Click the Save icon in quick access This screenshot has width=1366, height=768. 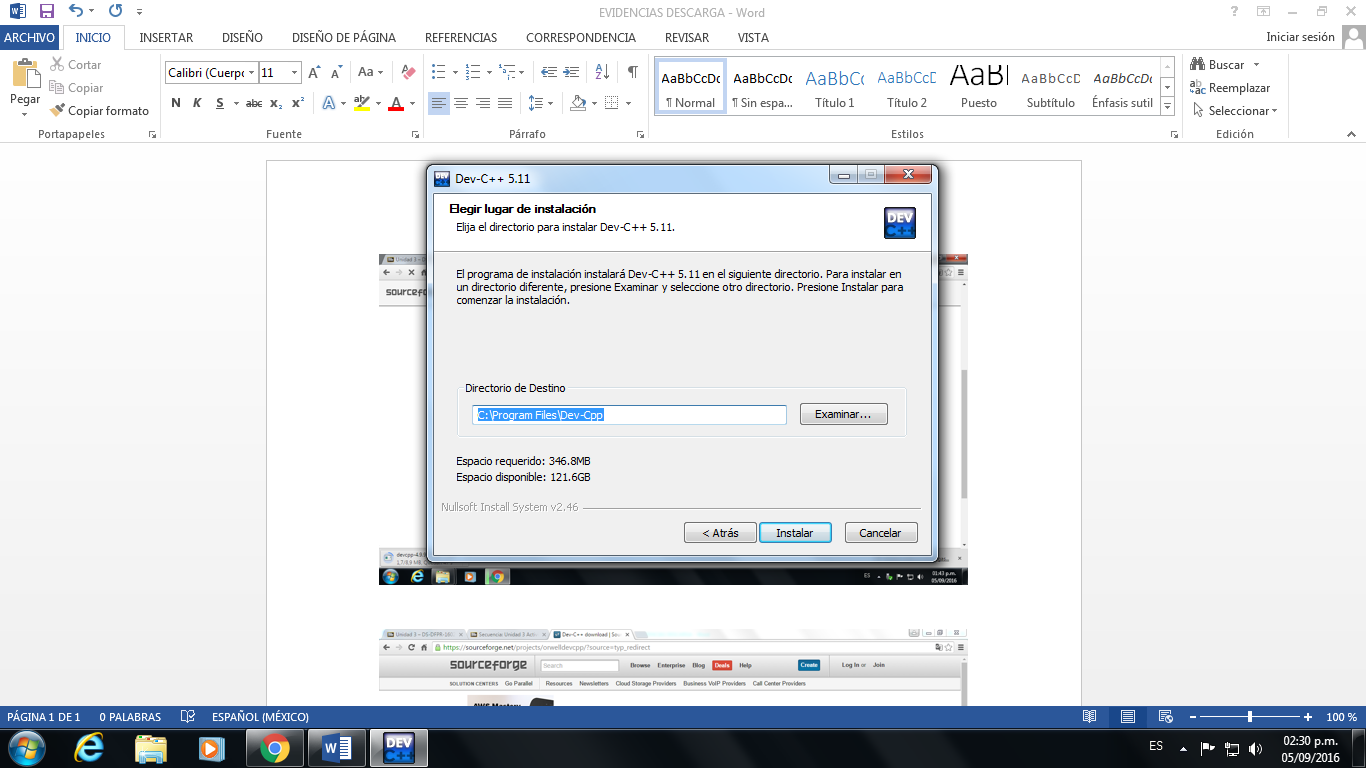click(x=46, y=11)
